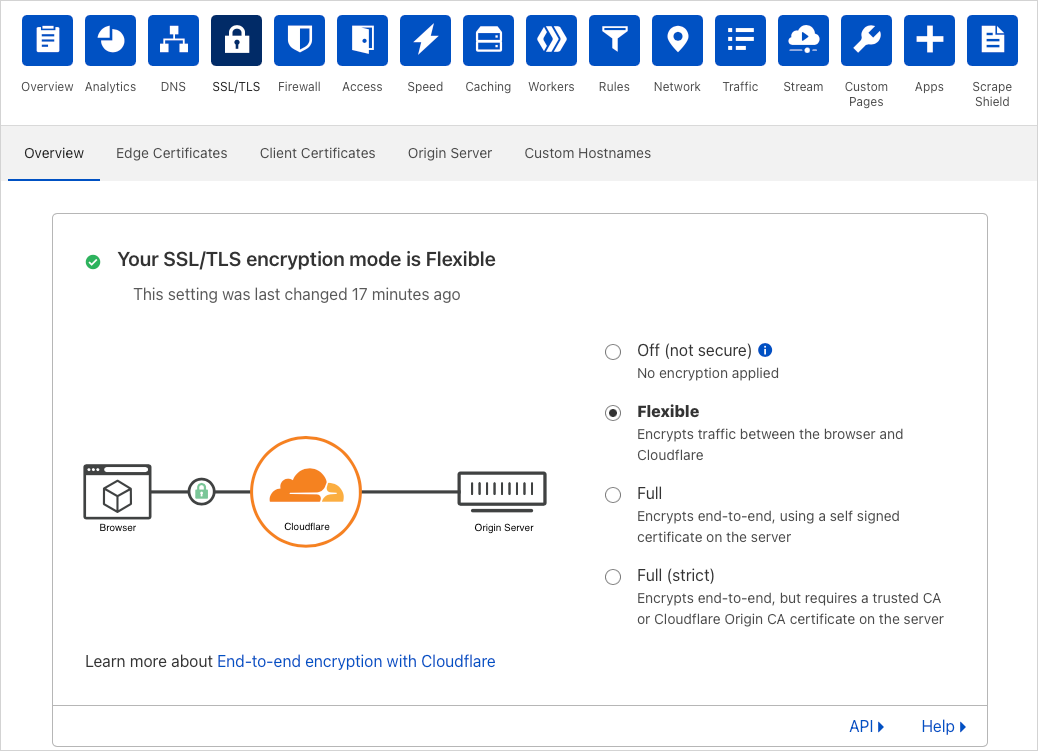Open the Scrape Shield document icon
Image resolution: width=1038 pixels, height=751 pixels.
[992, 40]
